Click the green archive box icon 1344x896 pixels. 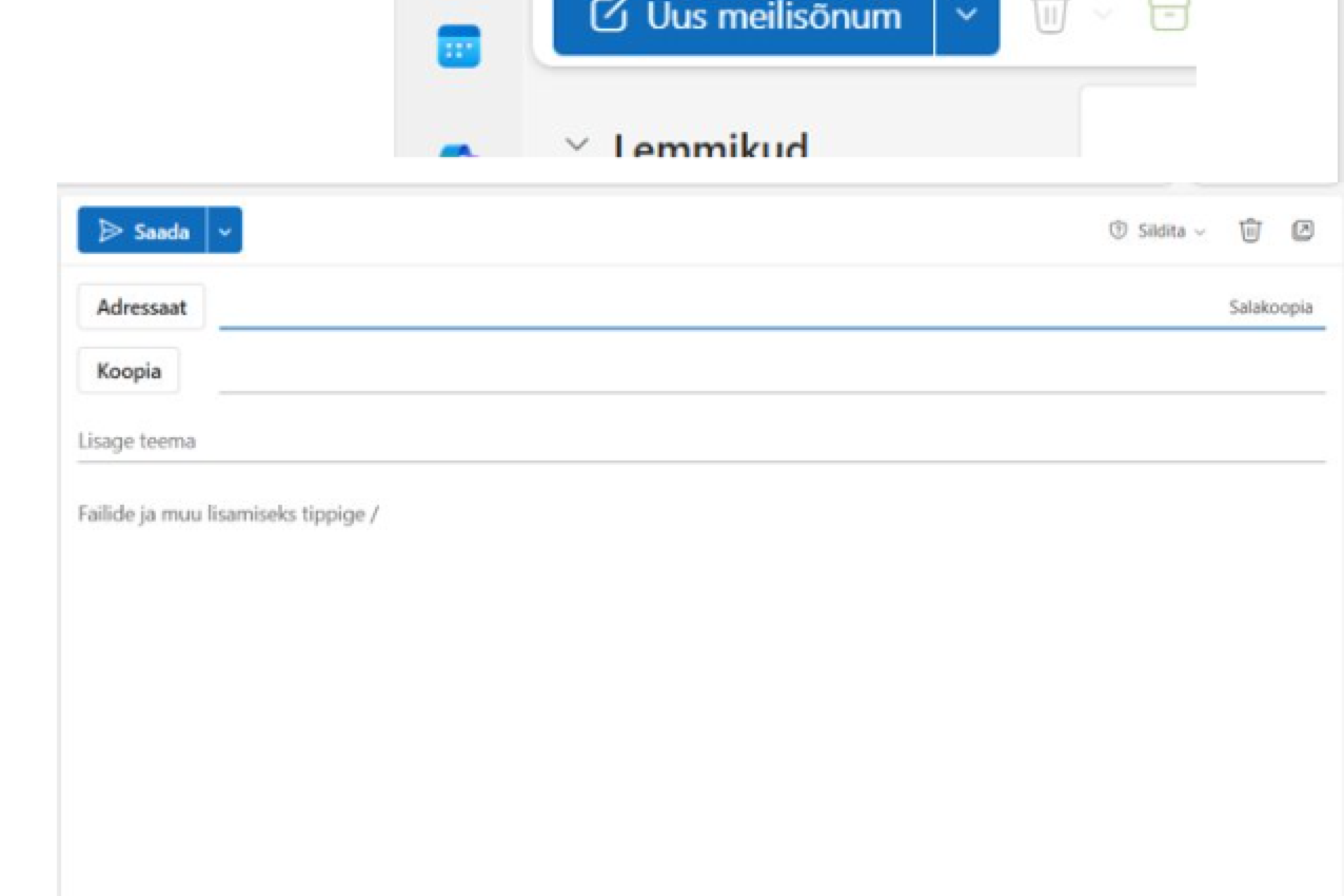[1169, 16]
